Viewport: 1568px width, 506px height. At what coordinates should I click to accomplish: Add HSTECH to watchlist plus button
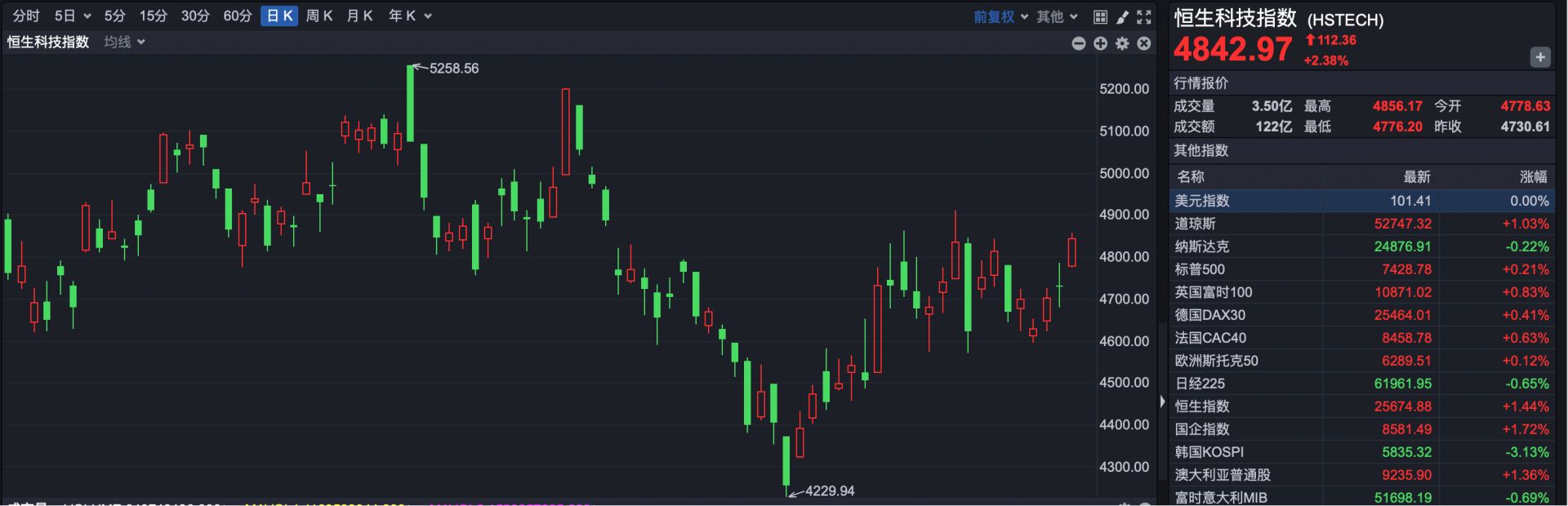(1540, 57)
